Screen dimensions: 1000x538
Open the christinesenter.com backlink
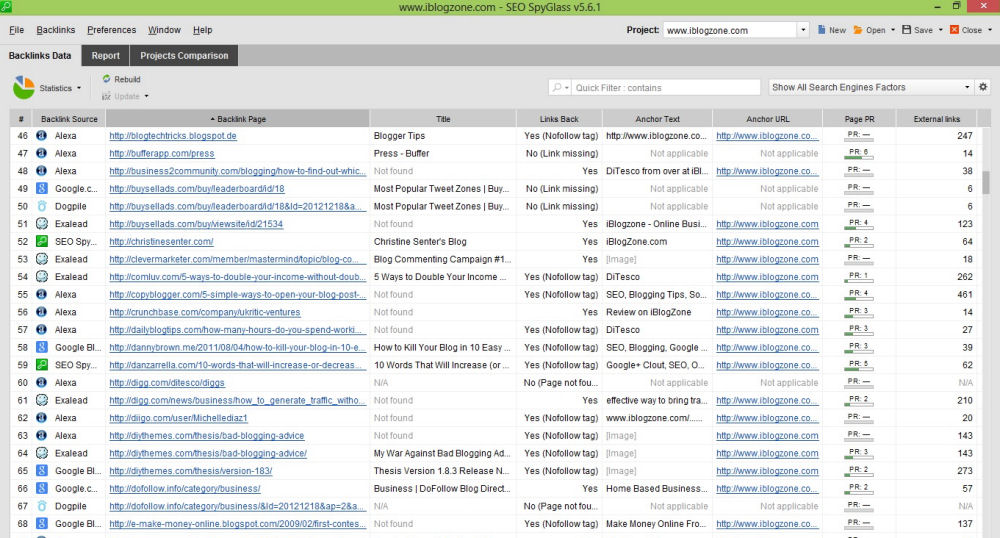pos(161,242)
